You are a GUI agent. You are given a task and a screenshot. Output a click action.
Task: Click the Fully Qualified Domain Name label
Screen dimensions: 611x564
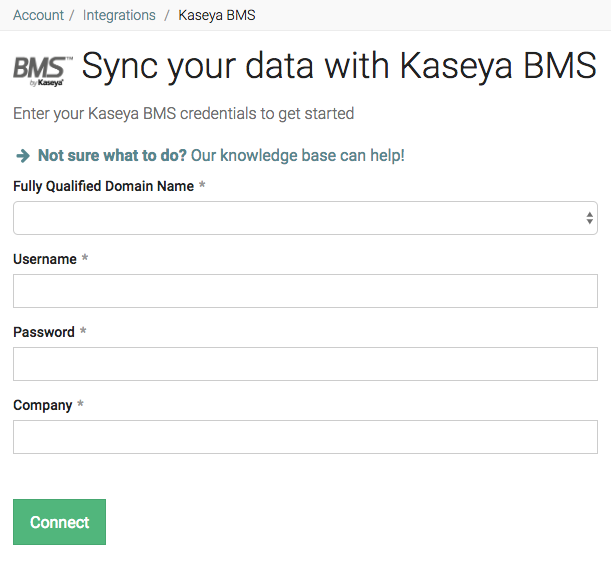tap(103, 186)
